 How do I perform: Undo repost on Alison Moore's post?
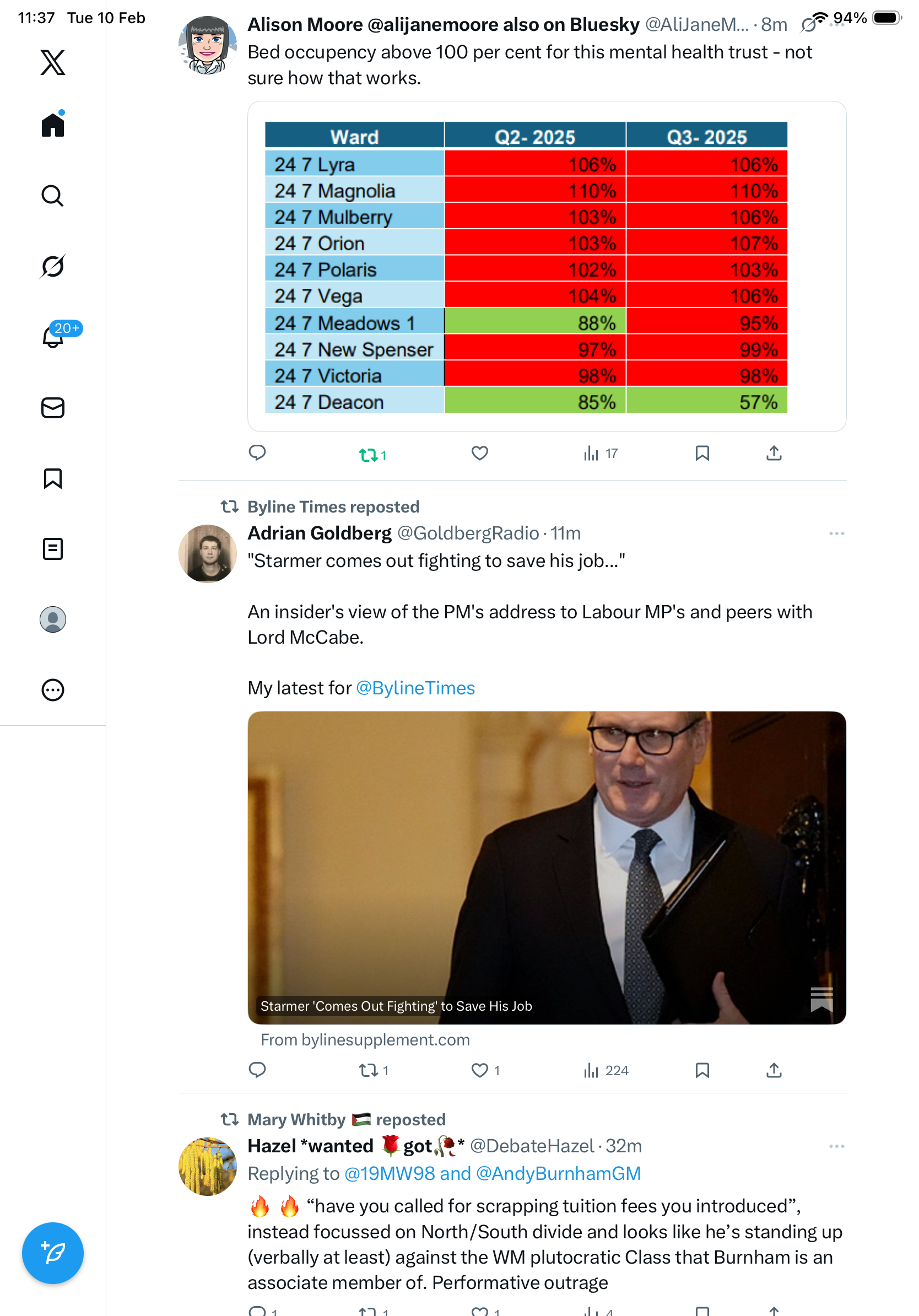[369, 455]
